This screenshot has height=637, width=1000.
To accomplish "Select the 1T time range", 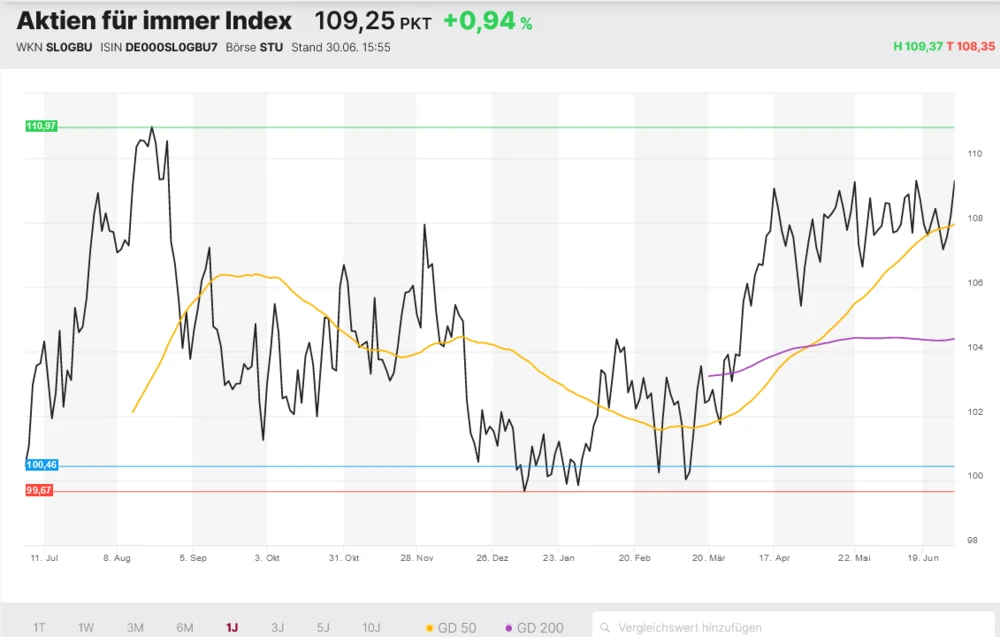I will [39, 628].
